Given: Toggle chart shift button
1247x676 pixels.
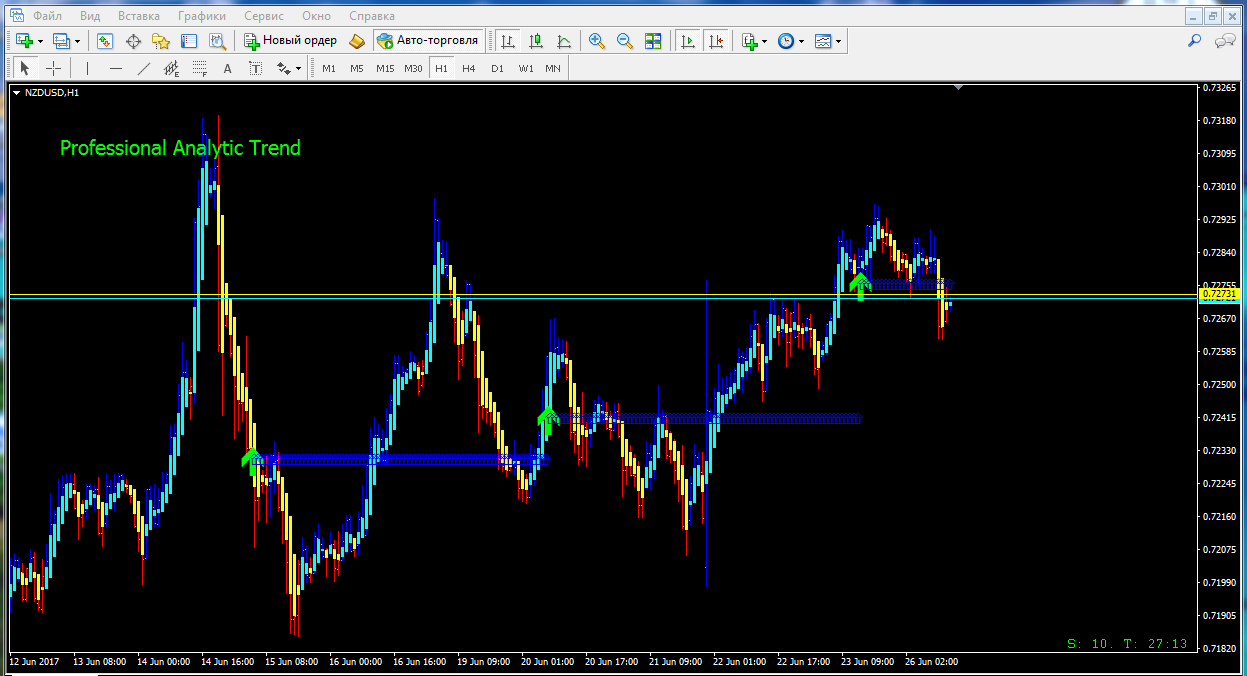Looking at the screenshot, I should click(715, 41).
